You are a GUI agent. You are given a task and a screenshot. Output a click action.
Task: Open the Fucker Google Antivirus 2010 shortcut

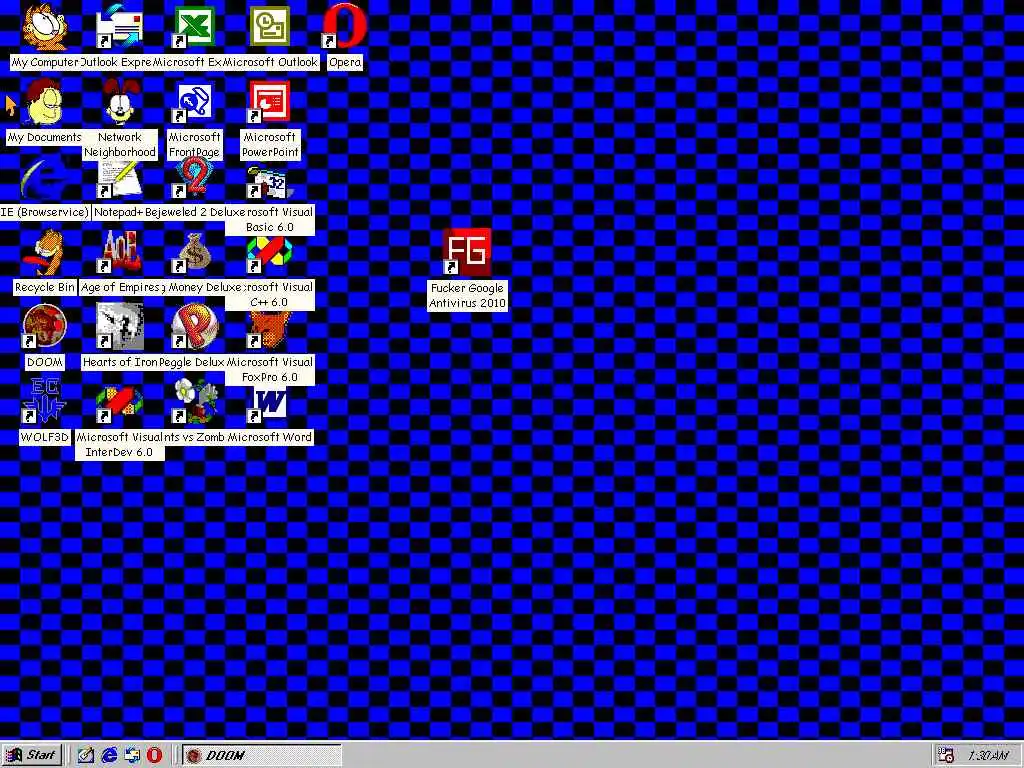(466, 252)
